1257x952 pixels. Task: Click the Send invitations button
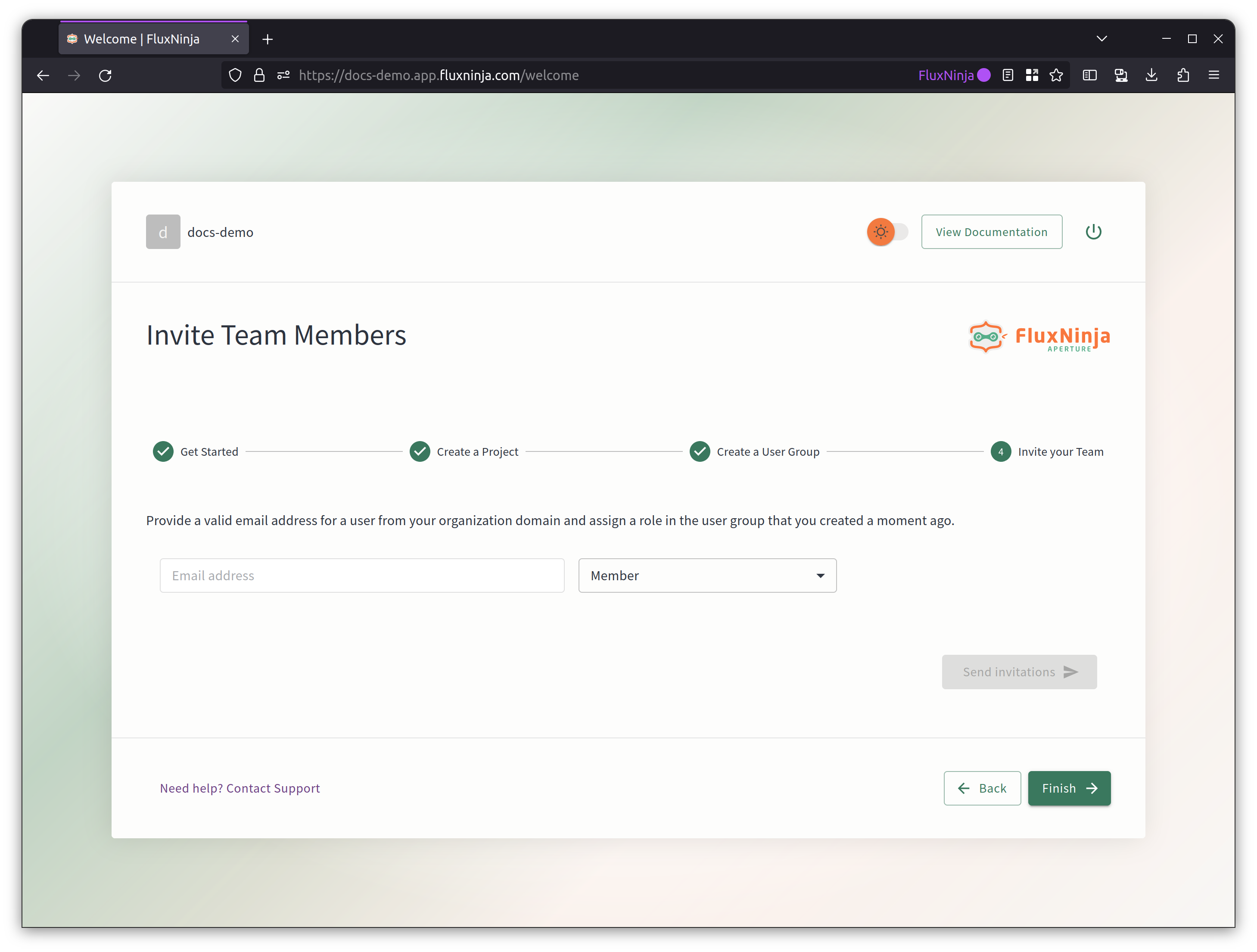point(1020,672)
